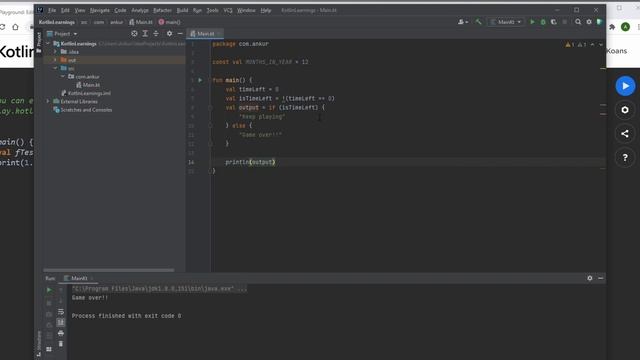Click the run gutter arrow beside main()

tap(200, 80)
